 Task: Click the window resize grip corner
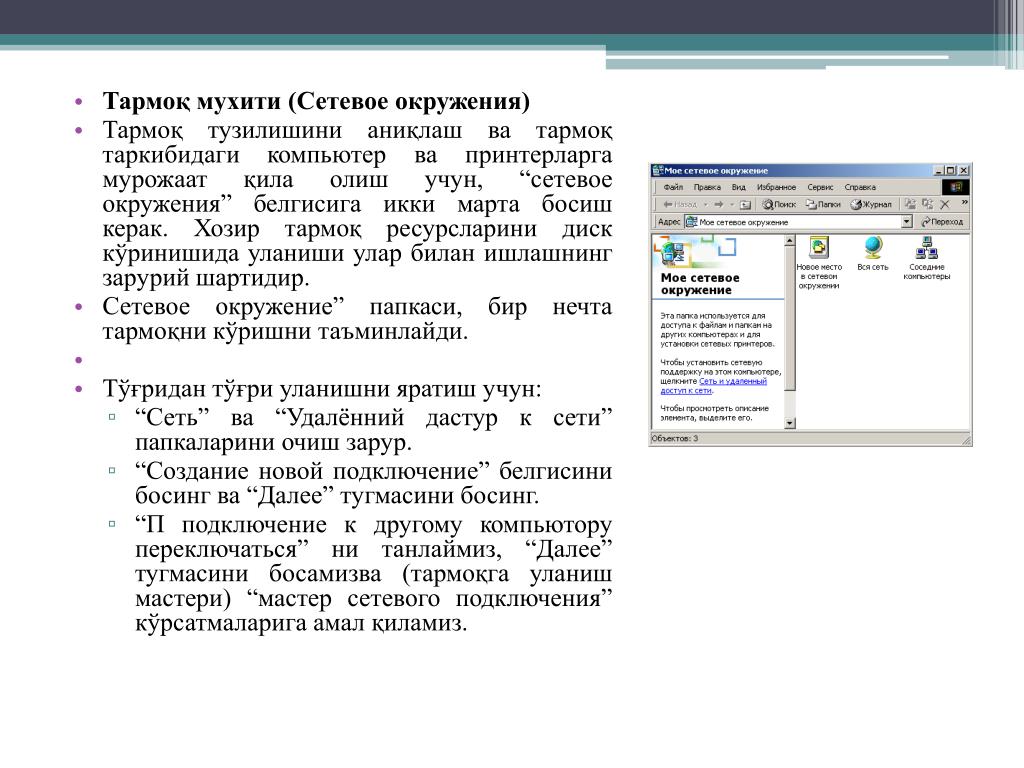[x=966, y=440]
